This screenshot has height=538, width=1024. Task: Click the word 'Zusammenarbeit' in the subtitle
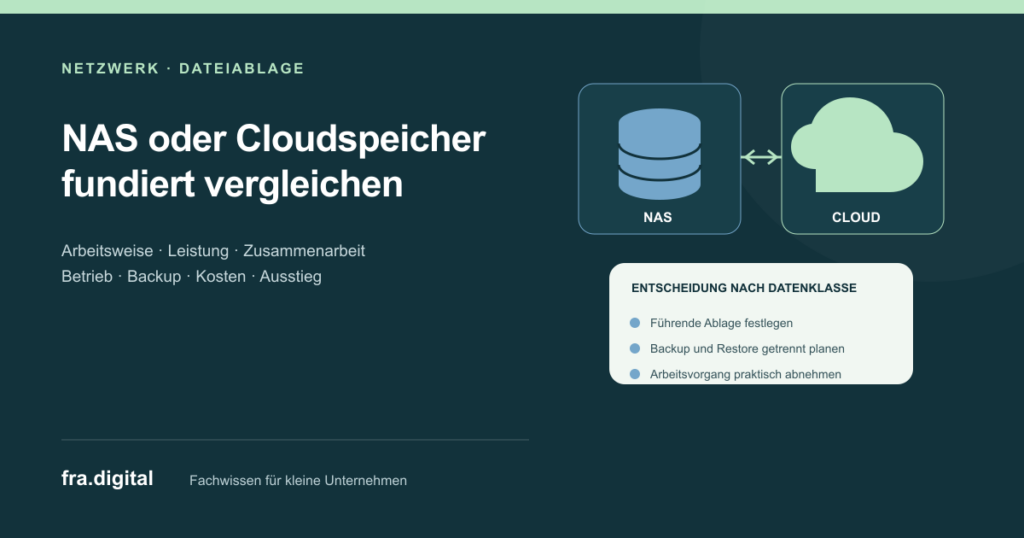click(x=304, y=251)
